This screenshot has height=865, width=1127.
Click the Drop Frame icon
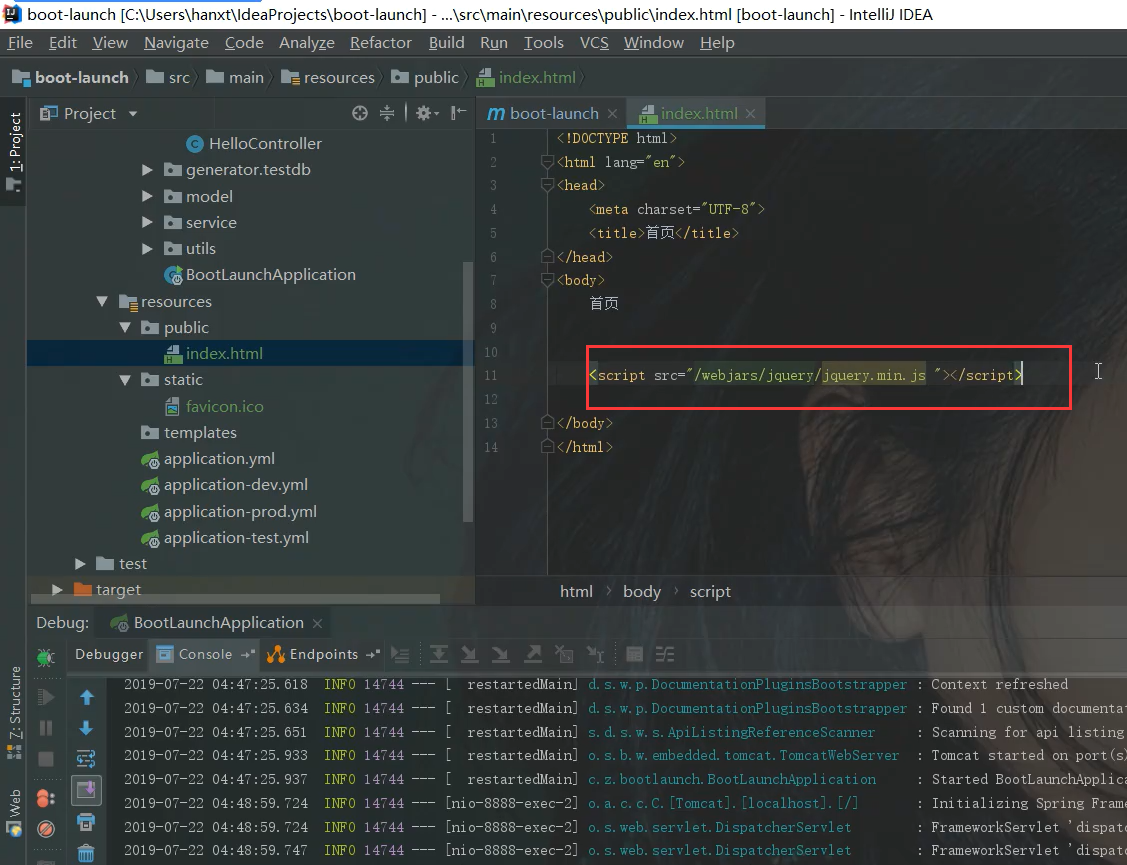tap(564, 654)
